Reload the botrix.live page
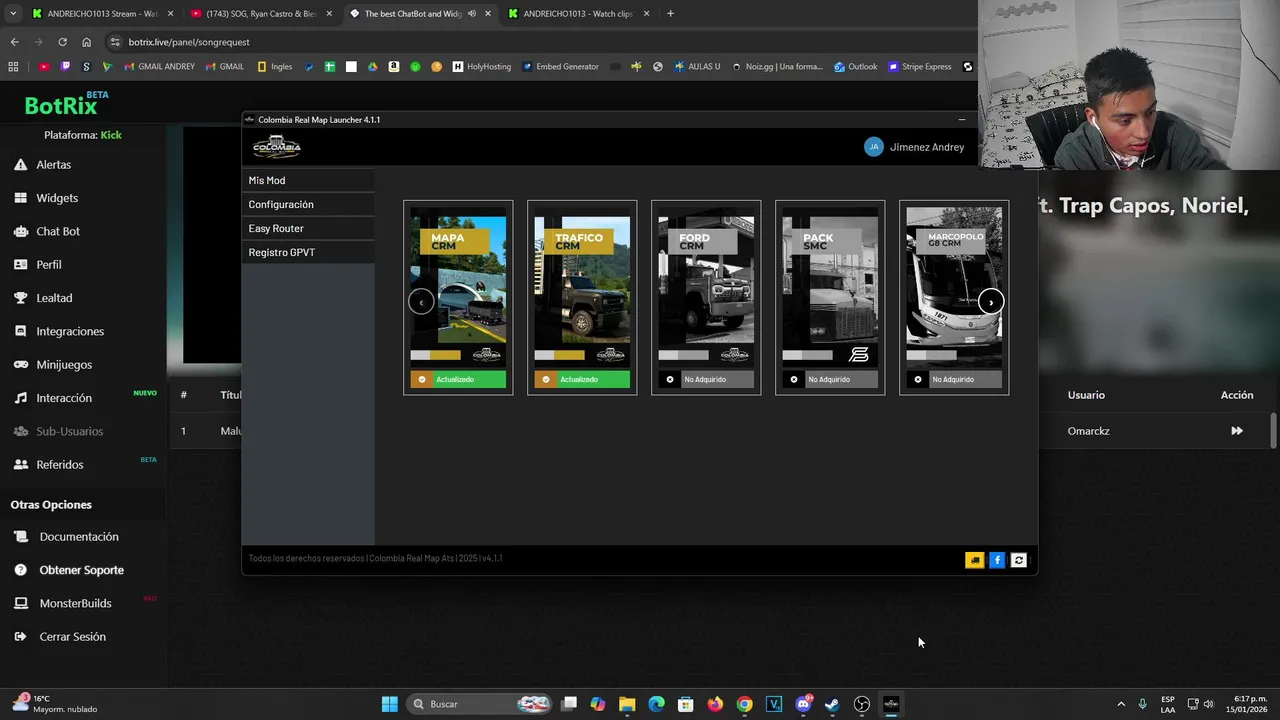 [62, 42]
